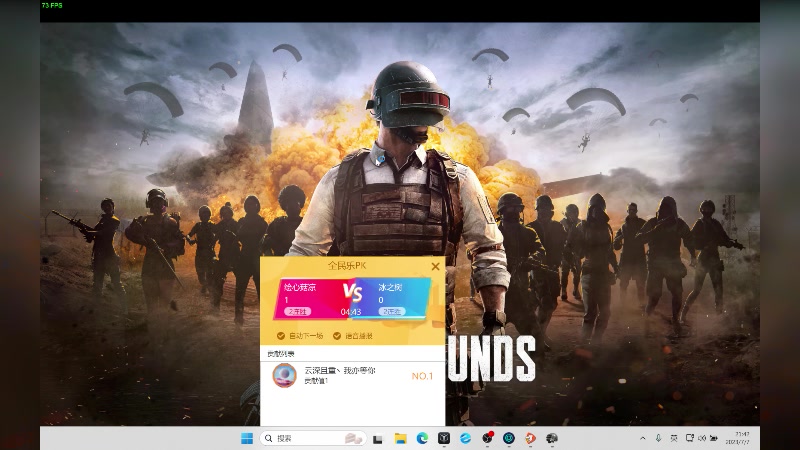Expand hidden system tray icons chevron
800x450 pixels.
[642, 438]
